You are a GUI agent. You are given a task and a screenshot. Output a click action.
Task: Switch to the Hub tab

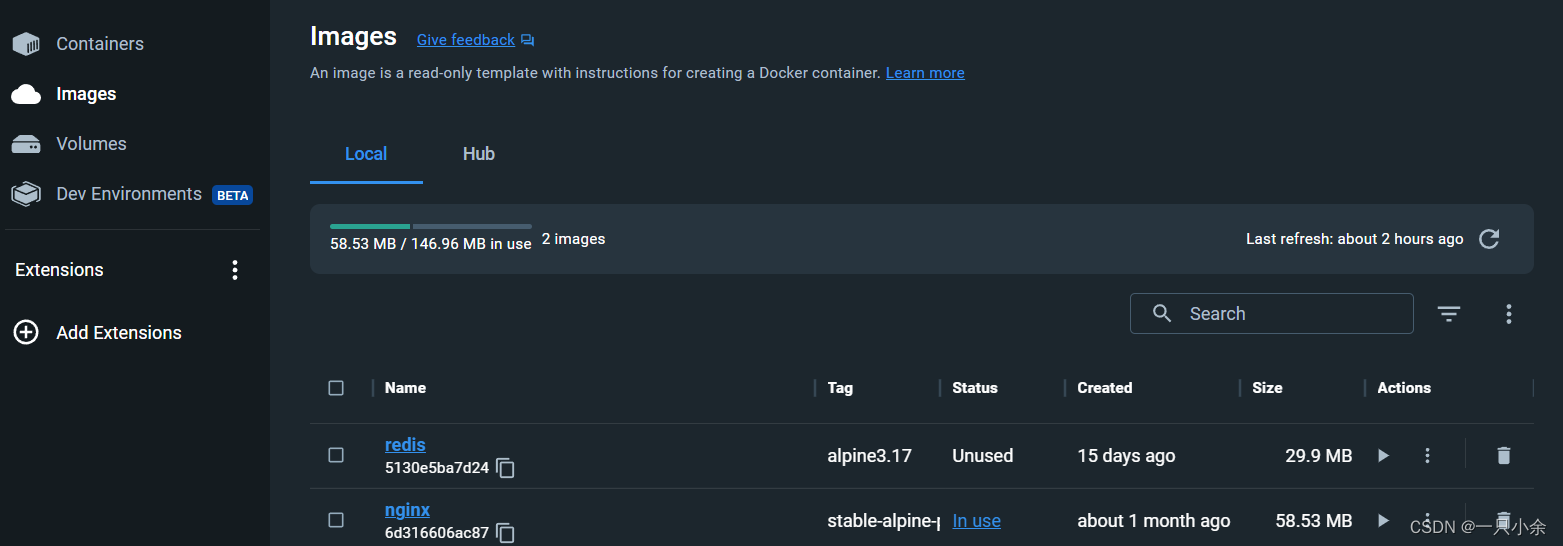point(478,154)
